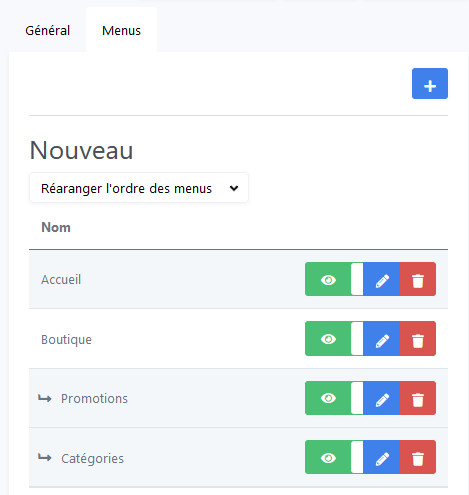Select the Promotions submenu name
The height and width of the screenshot is (495, 469).
tap(94, 398)
